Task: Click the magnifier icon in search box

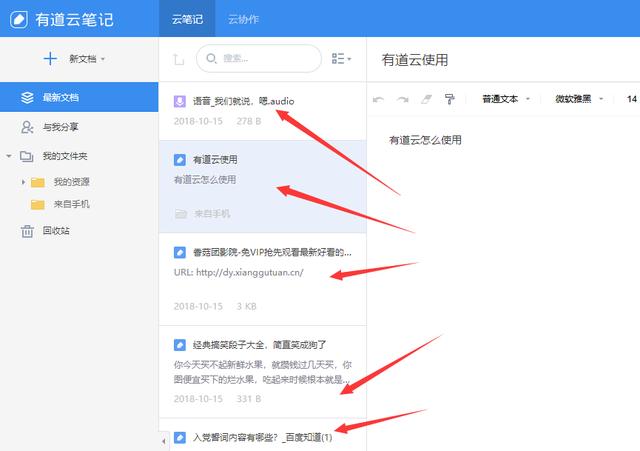Action: [x=211, y=58]
